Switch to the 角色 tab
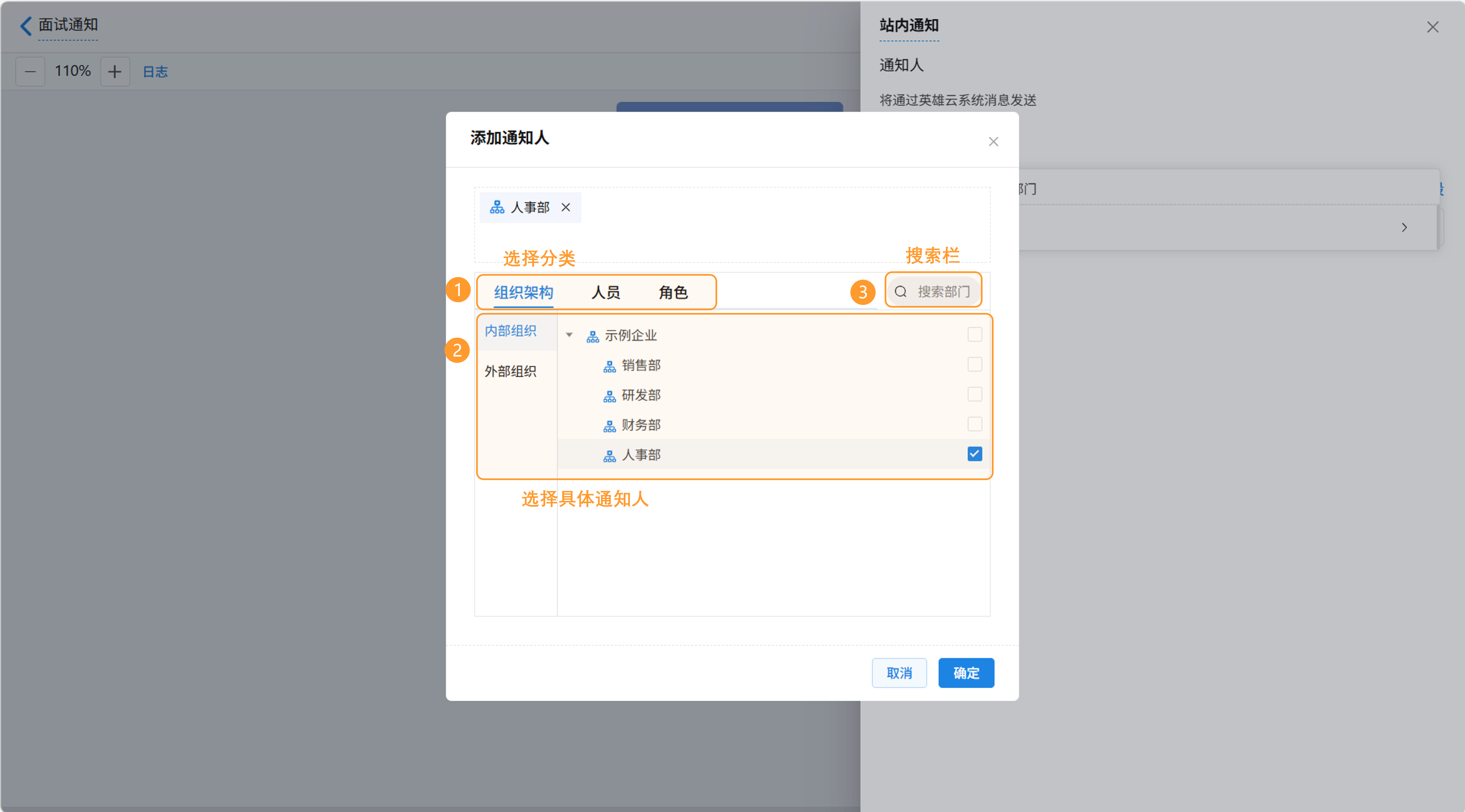Viewport: 1465px width, 812px height. (673, 292)
